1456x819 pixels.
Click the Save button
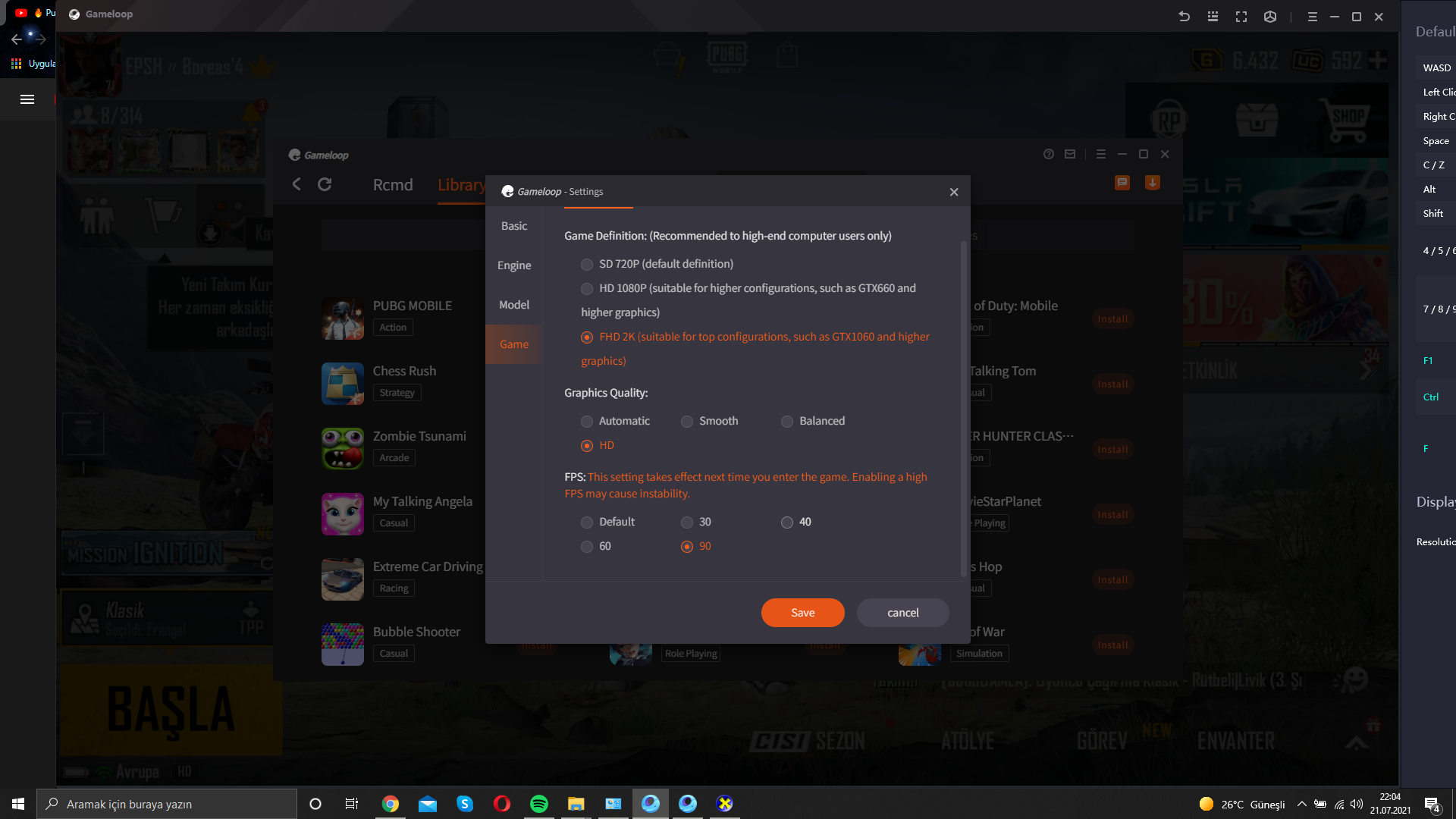(802, 613)
